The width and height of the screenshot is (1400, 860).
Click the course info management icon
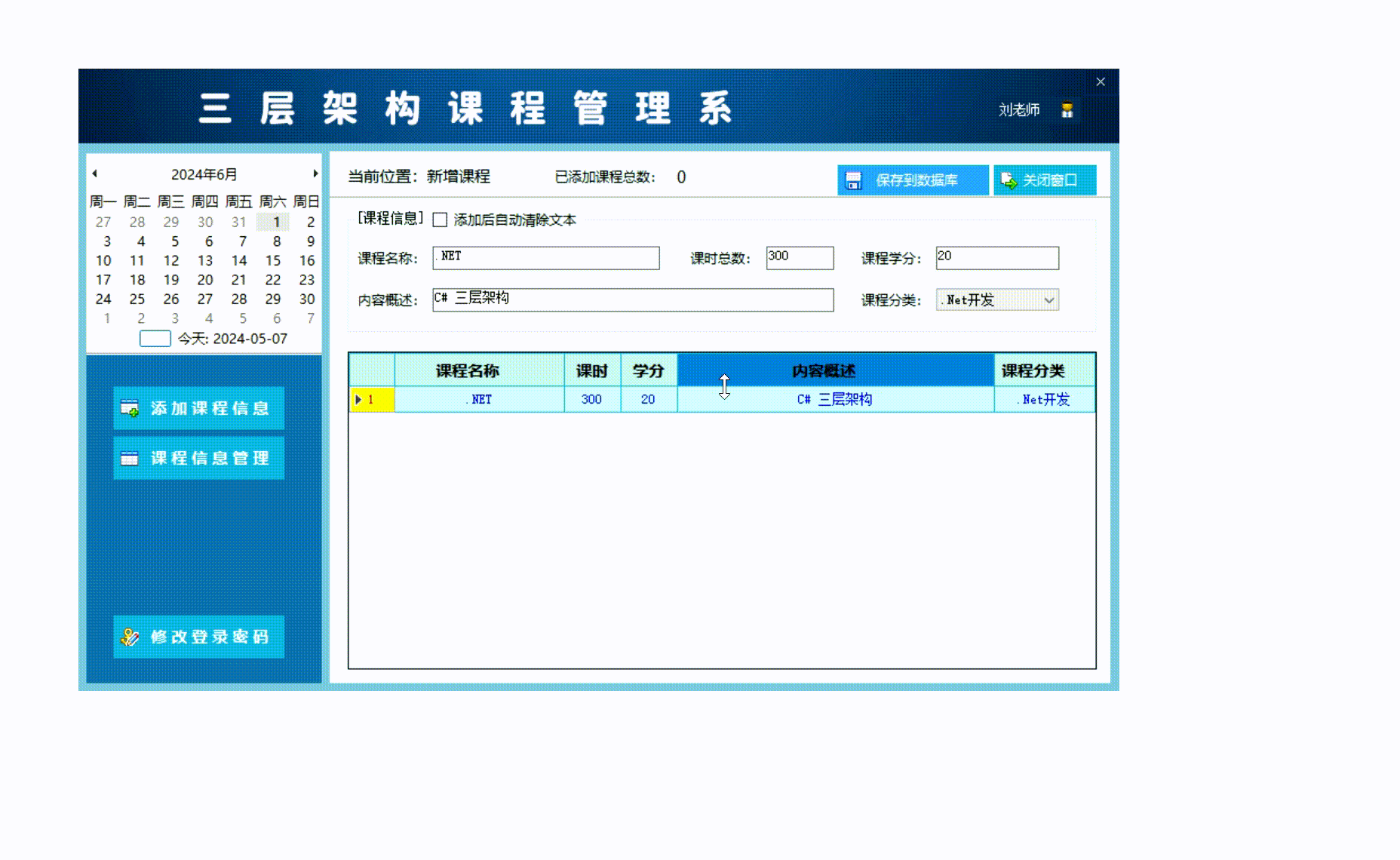pyautogui.click(x=130, y=458)
